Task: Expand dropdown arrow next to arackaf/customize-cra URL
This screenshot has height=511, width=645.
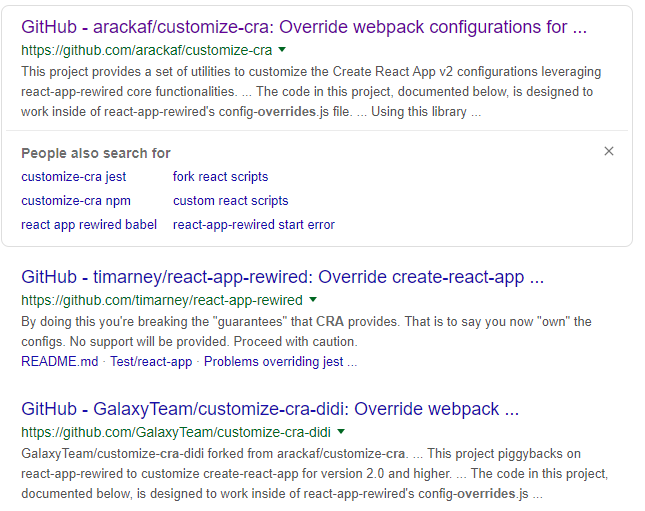Action: point(282,50)
